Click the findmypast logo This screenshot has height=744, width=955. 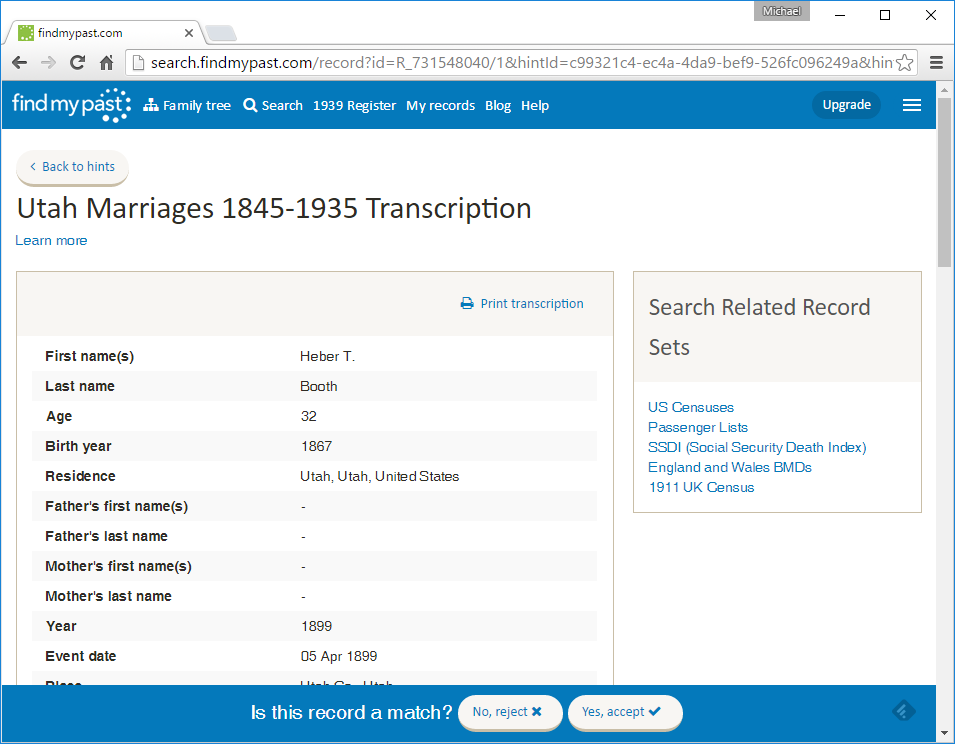(x=72, y=105)
